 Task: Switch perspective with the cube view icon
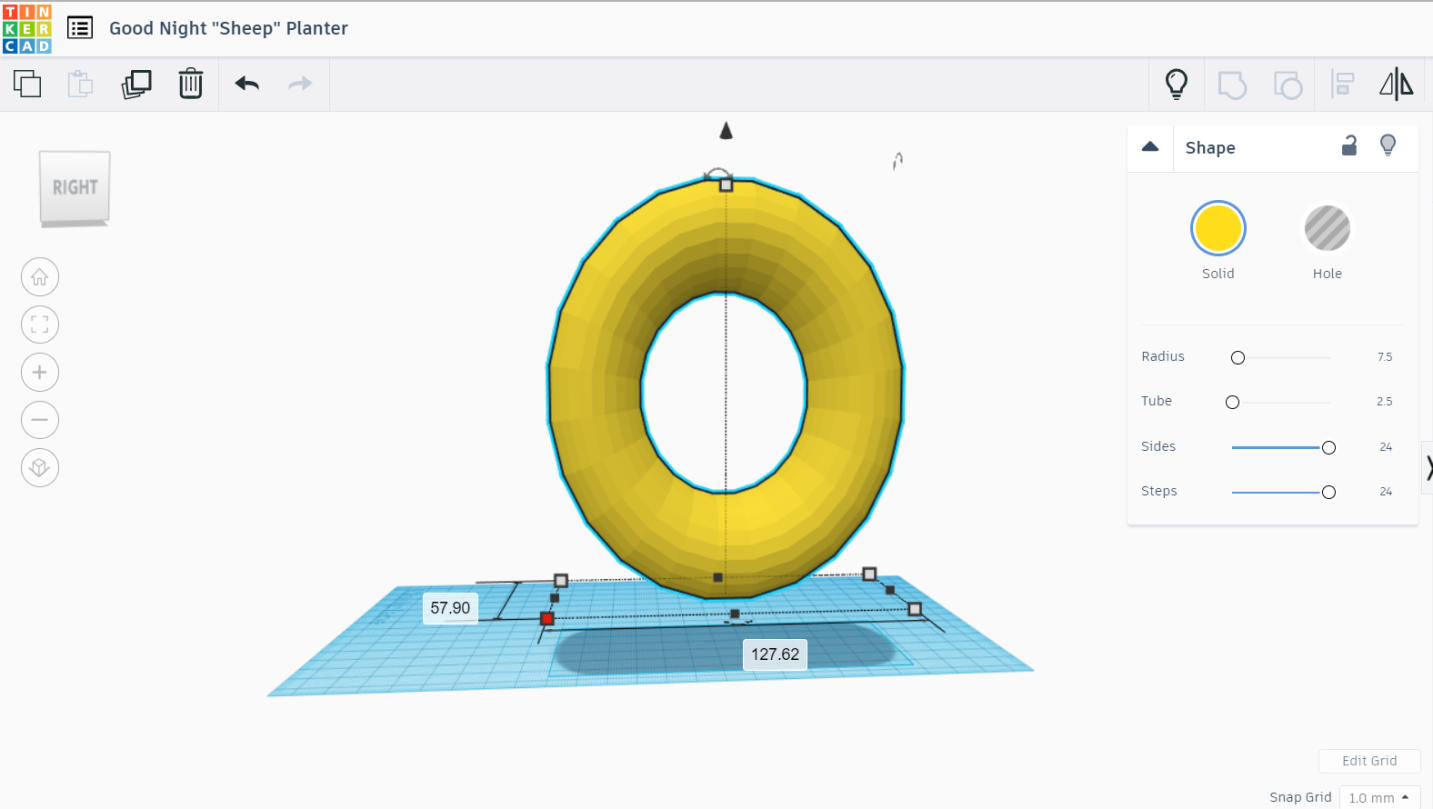click(40, 468)
